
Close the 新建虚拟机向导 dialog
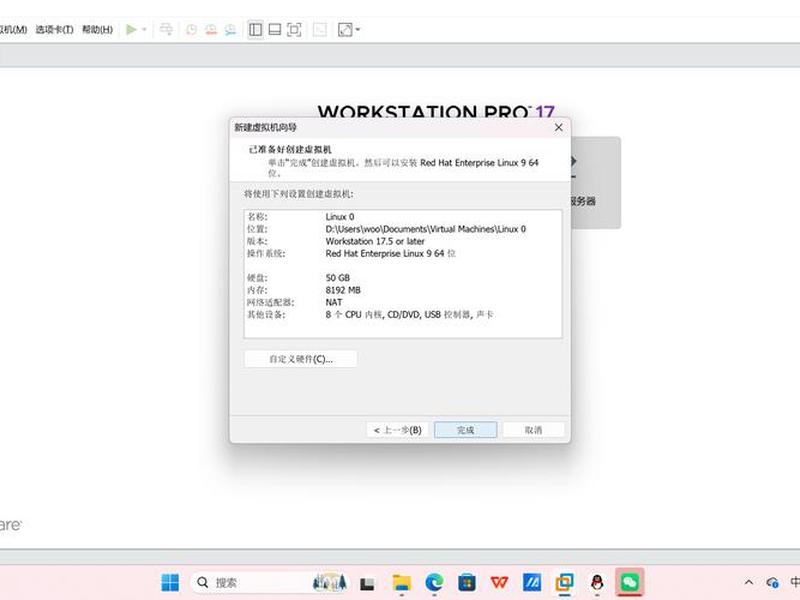[x=559, y=127]
